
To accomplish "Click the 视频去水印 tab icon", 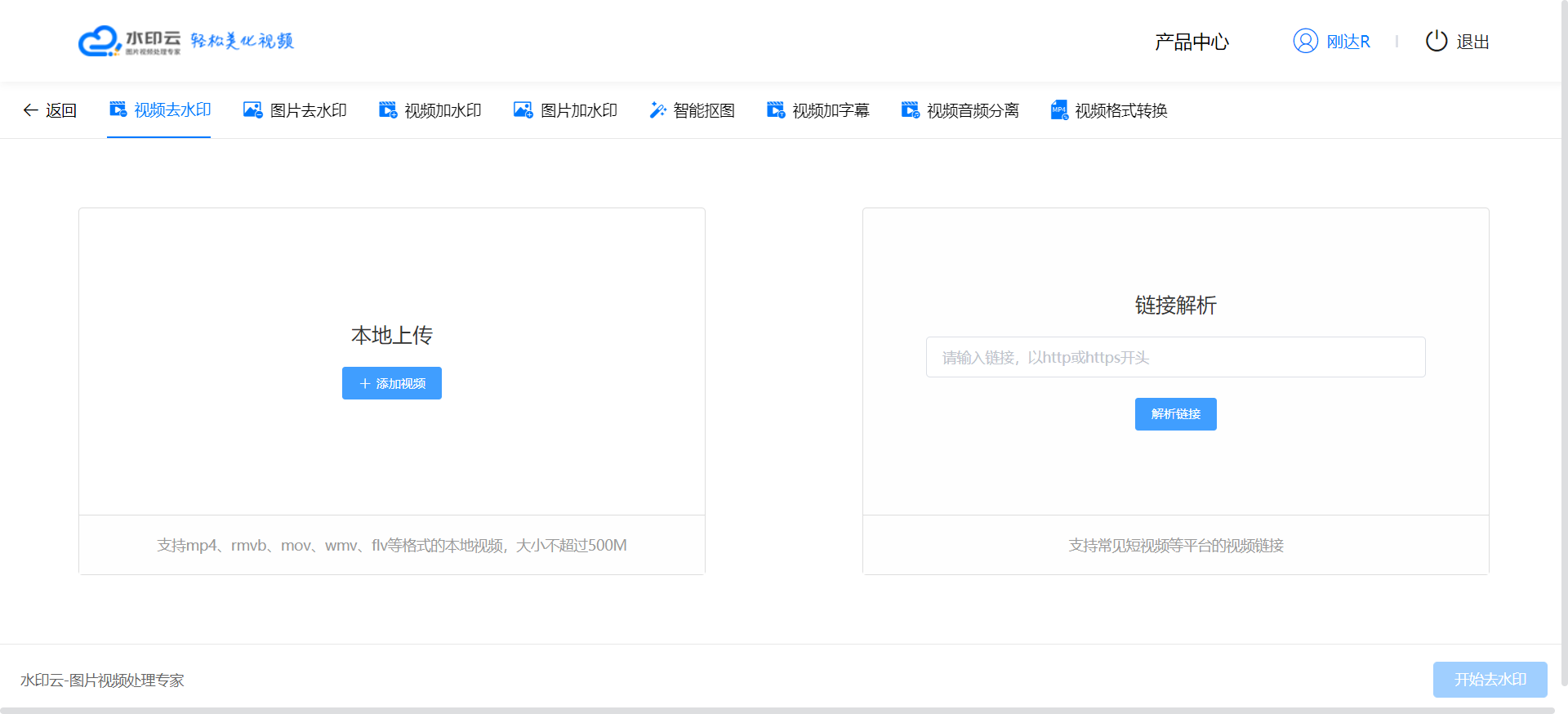I will point(118,109).
